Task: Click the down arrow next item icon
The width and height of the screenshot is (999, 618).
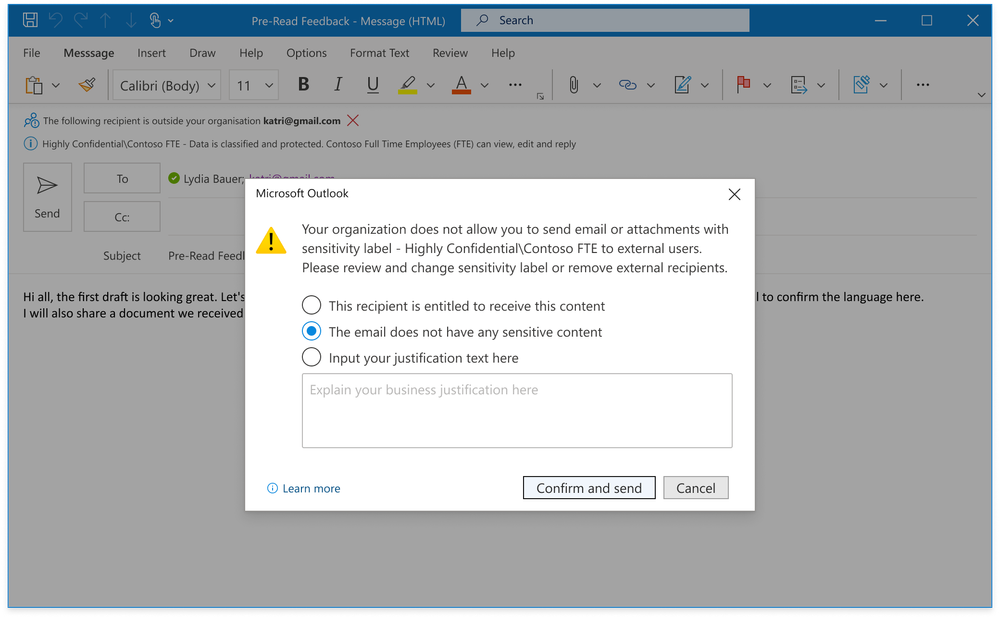Action: click(131, 20)
